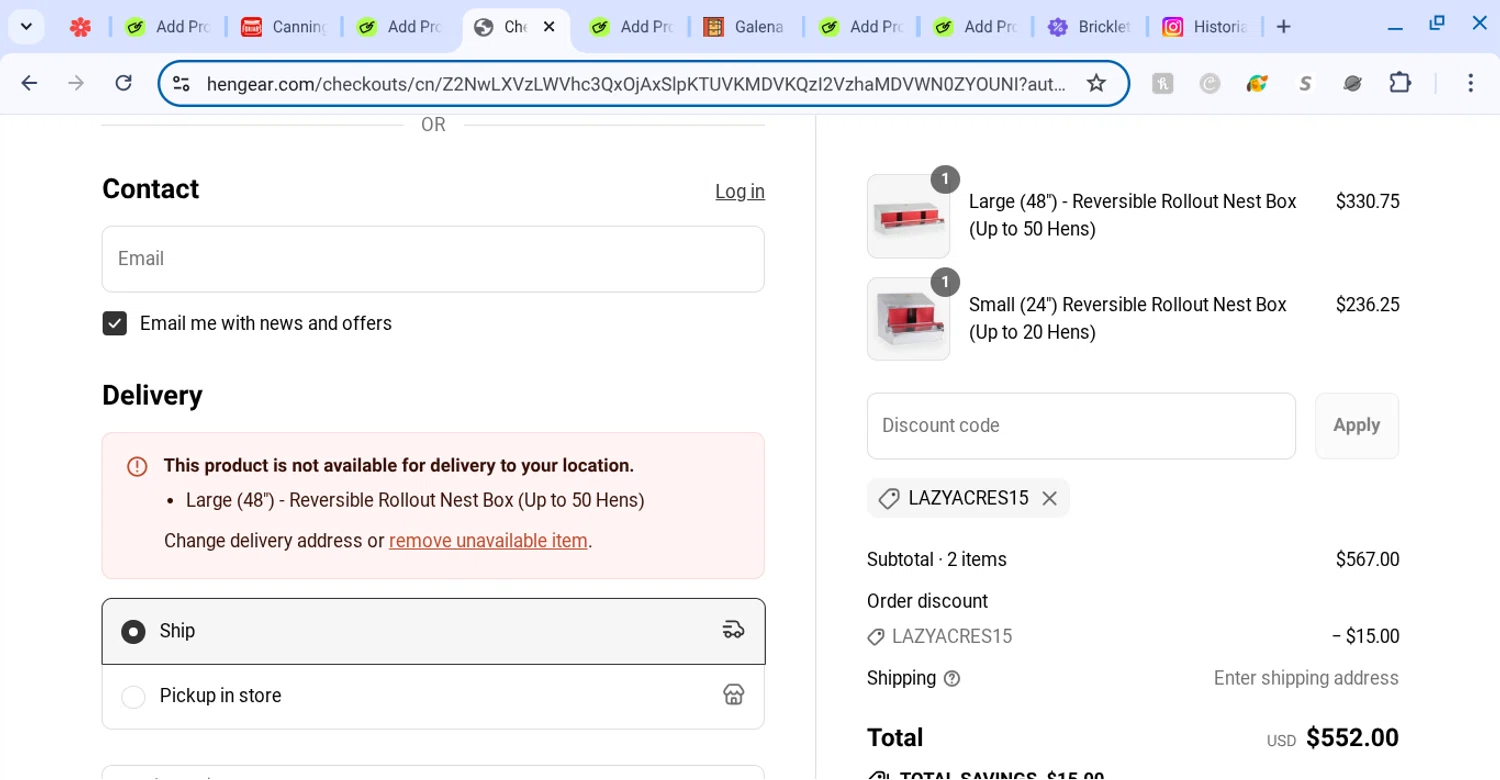Click the Small 24" nest box thumbnail
The width and height of the screenshot is (1500, 780).
click(908, 319)
